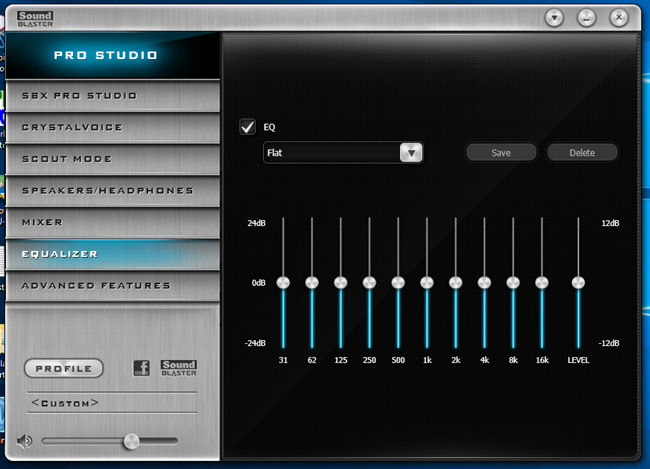Select the Mixer section

(110, 222)
